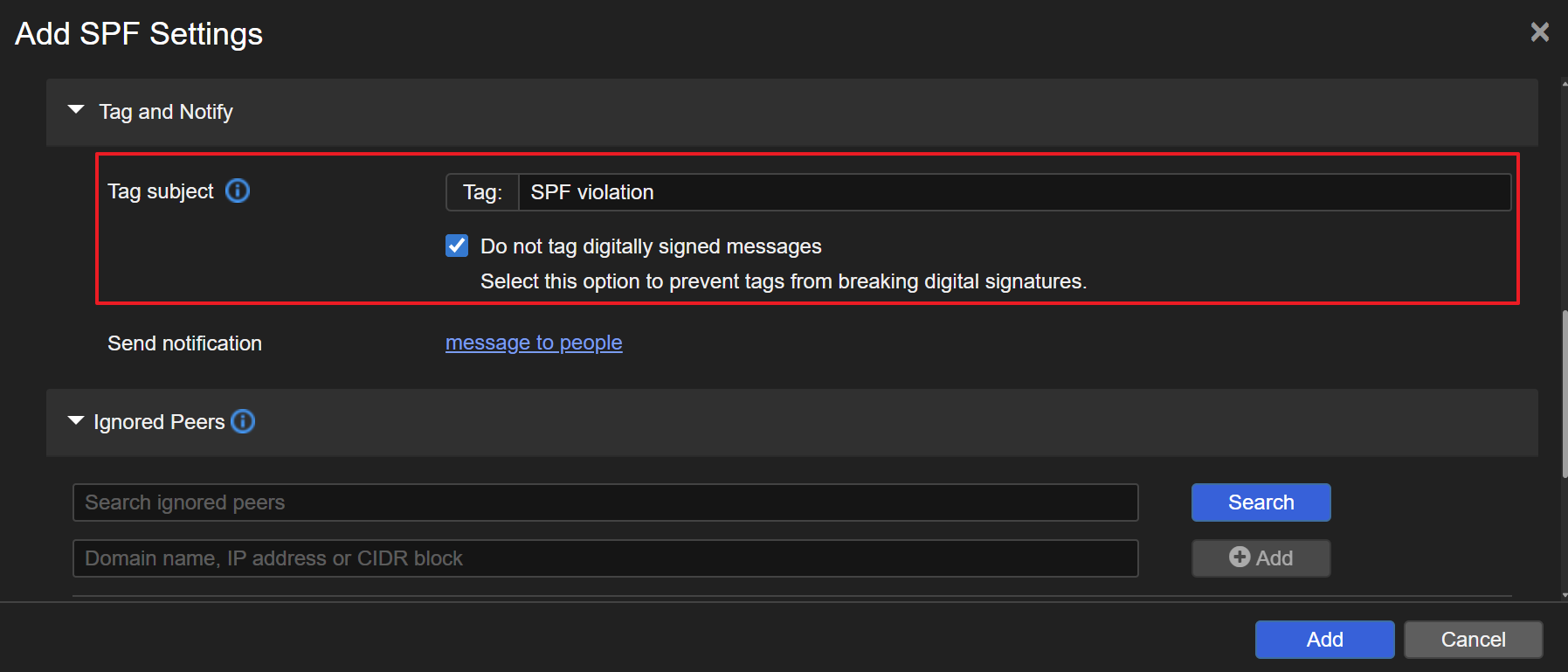Screen dimensions: 1568x672
Task: Click the Tag subject info icon
Action: click(238, 191)
